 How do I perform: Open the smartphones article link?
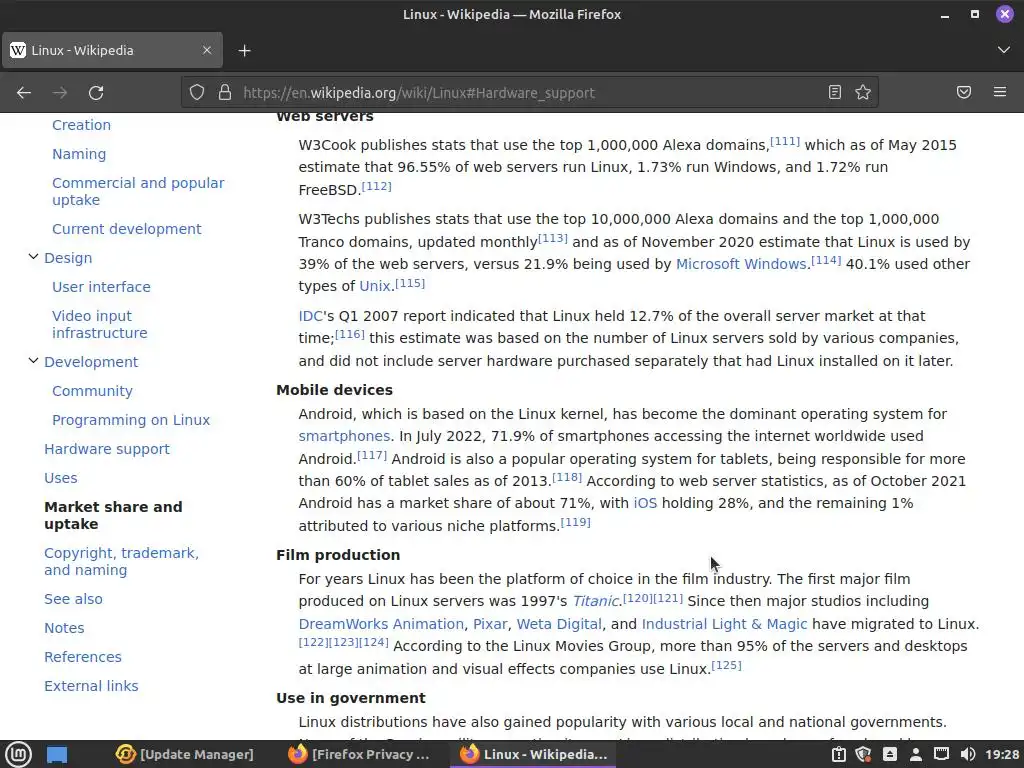tap(344, 436)
